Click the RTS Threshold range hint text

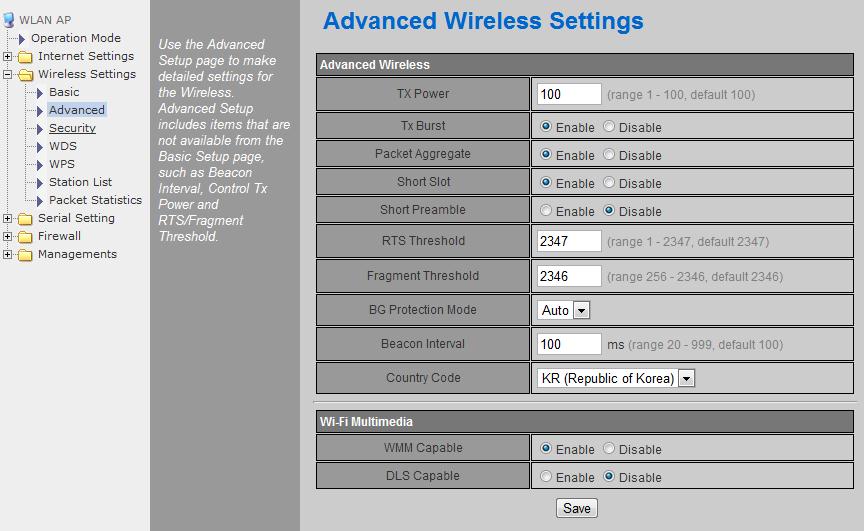point(688,242)
